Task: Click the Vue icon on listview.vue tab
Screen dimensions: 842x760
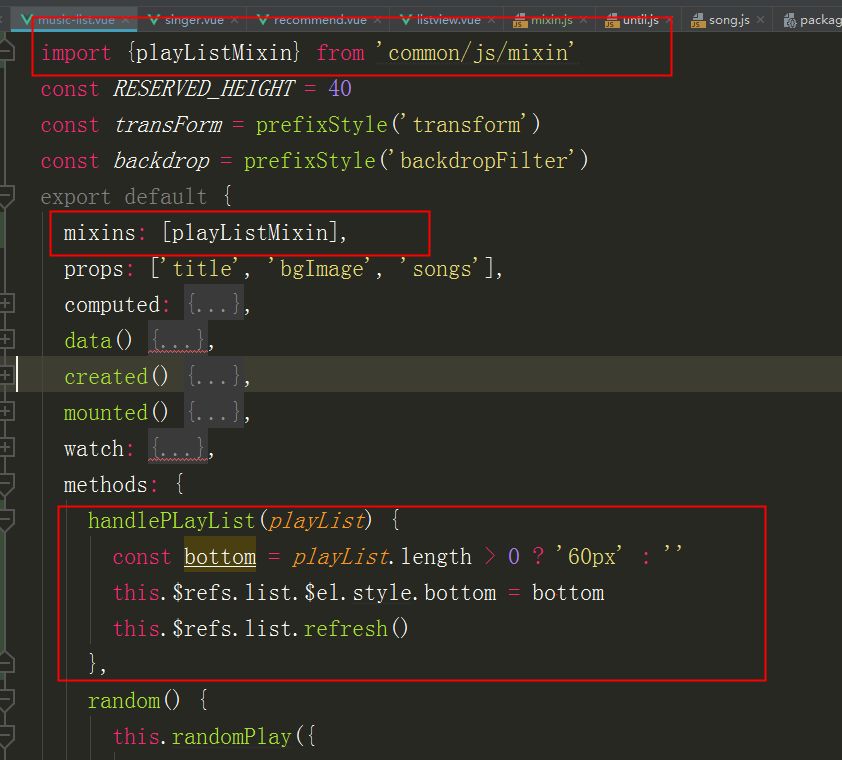Action: pyautogui.click(x=406, y=20)
